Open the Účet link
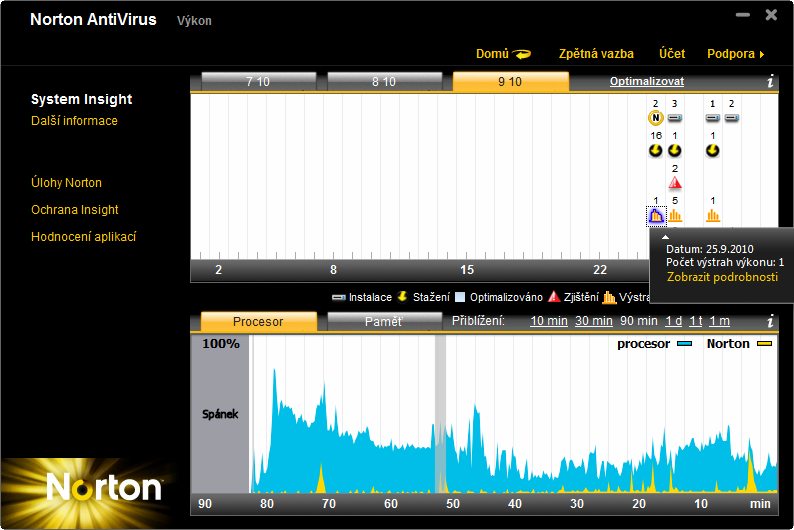The image size is (794, 530). pyautogui.click(x=672, y=54)
